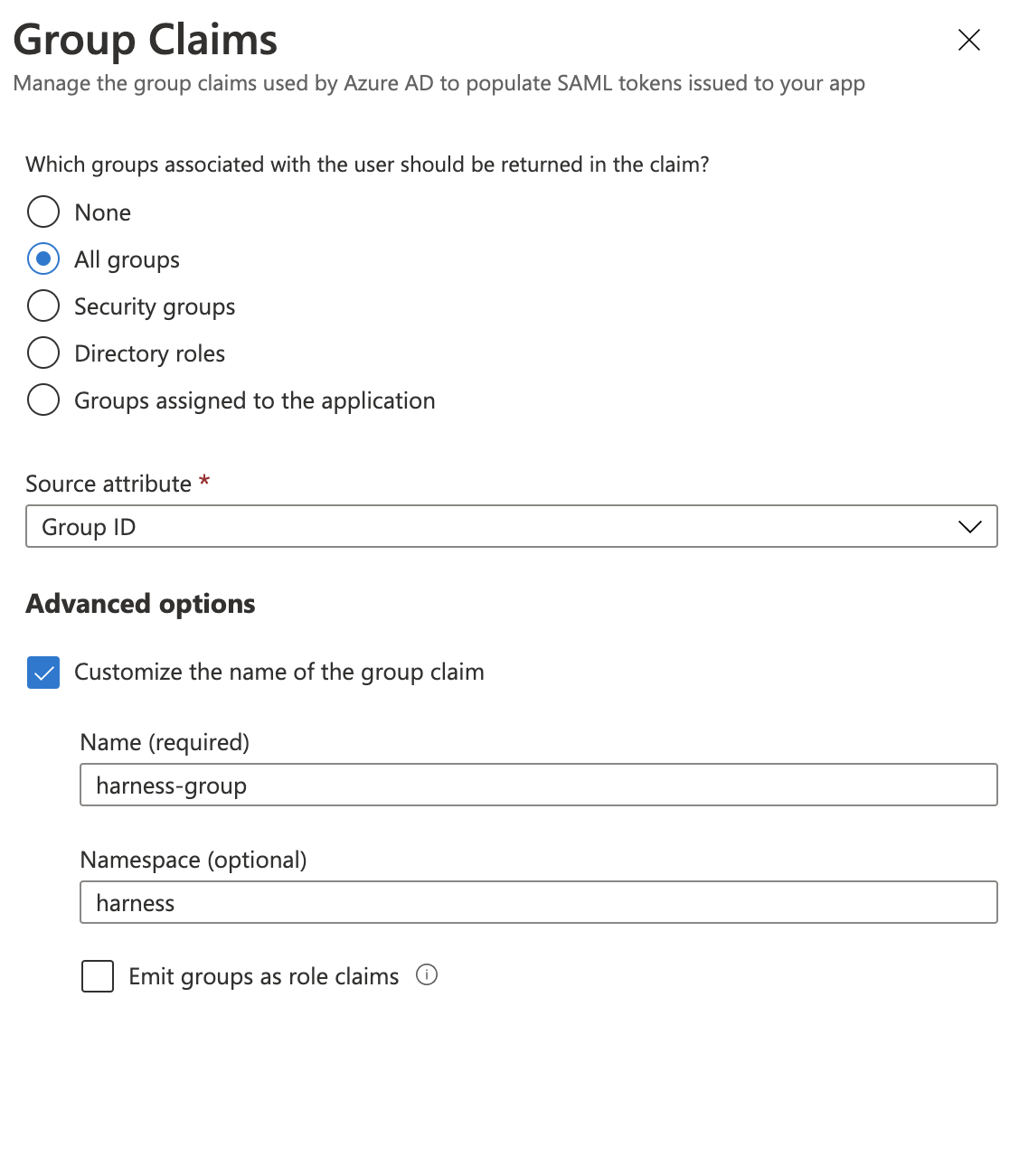
Task: Click the question about groups returned in claim
Action: 367,165
